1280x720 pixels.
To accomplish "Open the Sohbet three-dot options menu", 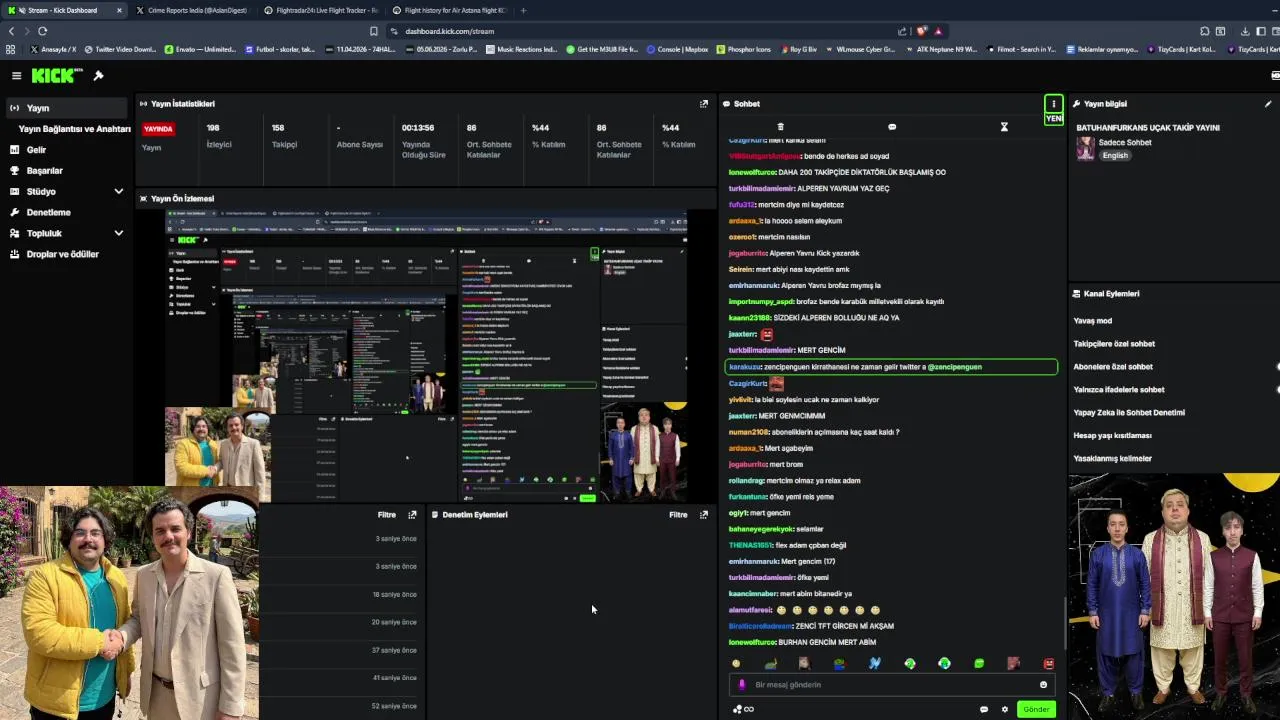I will tap(1053, 103).
